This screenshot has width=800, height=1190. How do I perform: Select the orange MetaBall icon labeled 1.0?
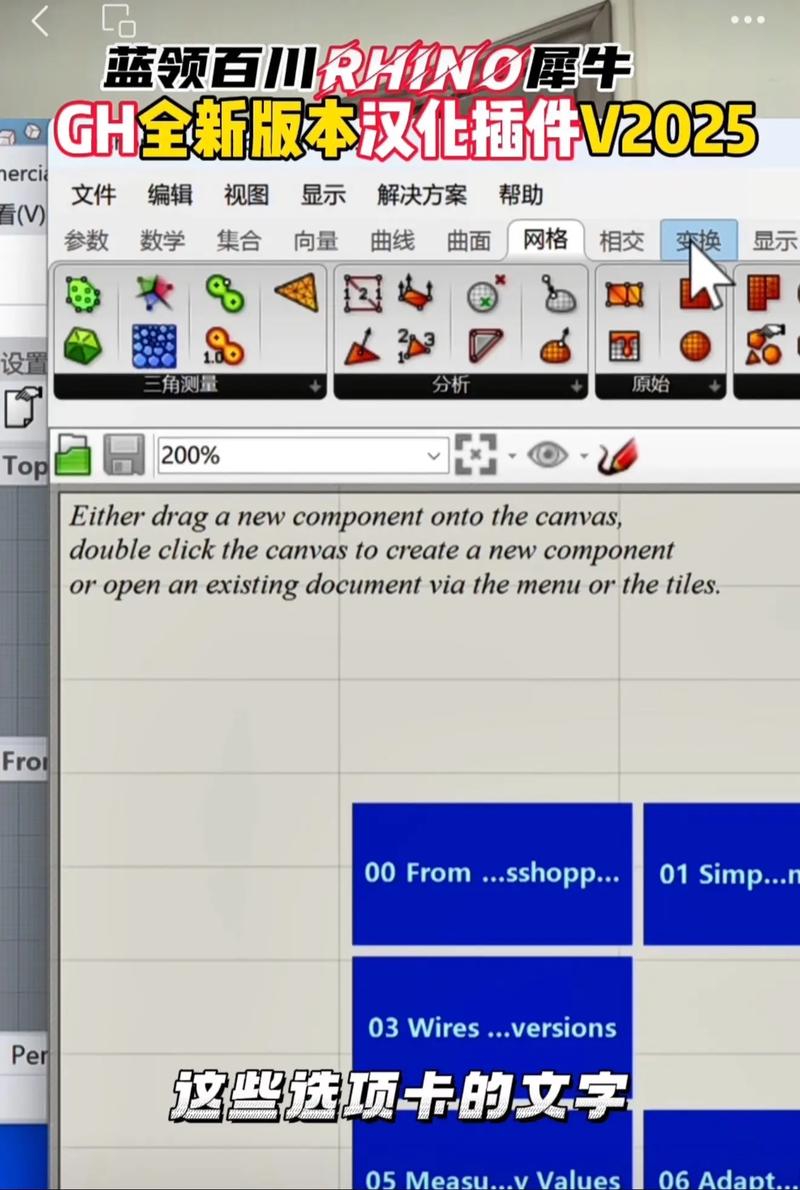coord(225,346)
